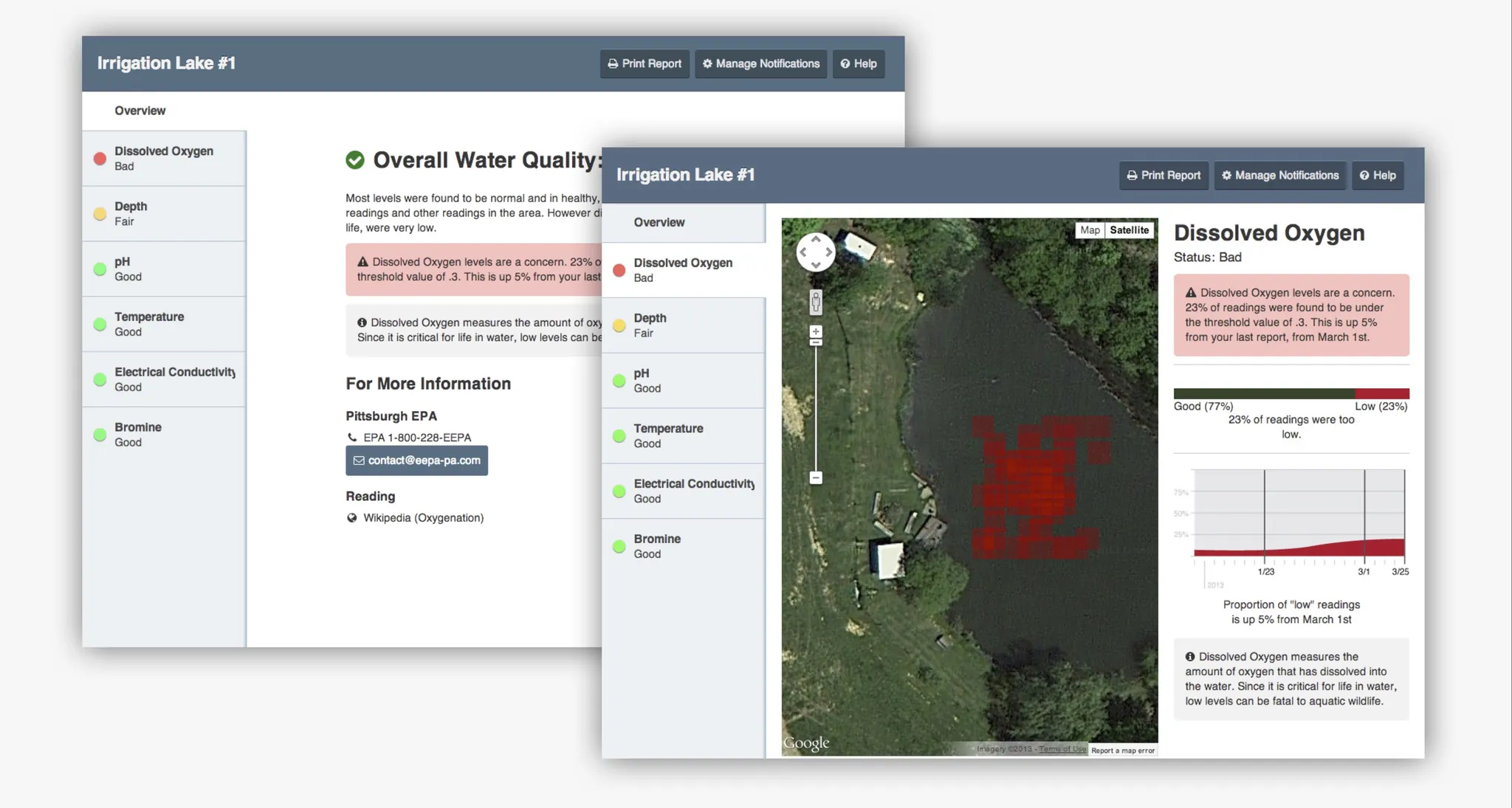Switch the map to Map view
Screen dimensions: 1512x808
click(x=1090, y=230)
